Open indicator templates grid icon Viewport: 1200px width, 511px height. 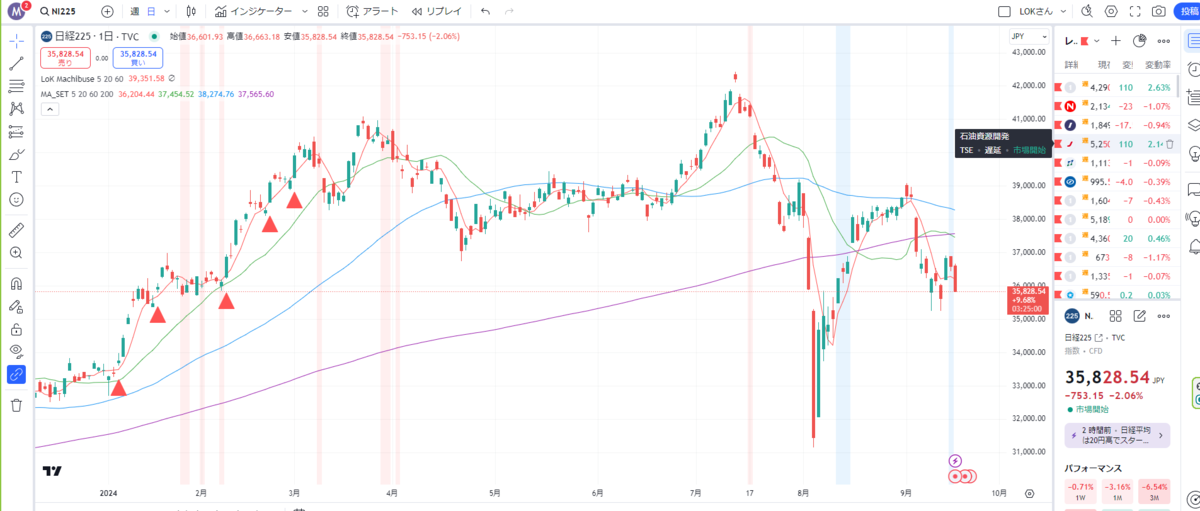pos(322,11)
